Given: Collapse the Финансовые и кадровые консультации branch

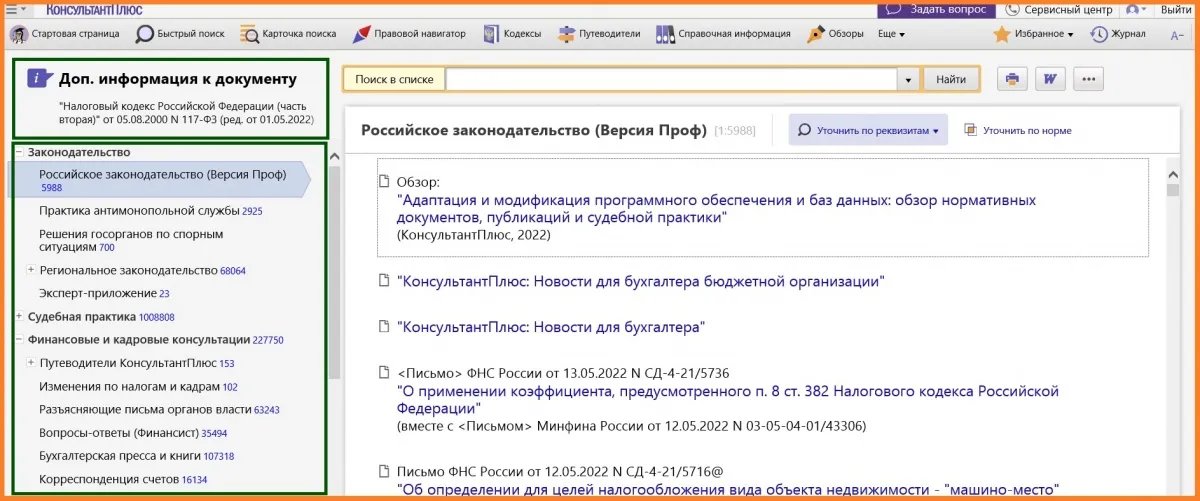Looking at the screenshot, I should 19,340.
